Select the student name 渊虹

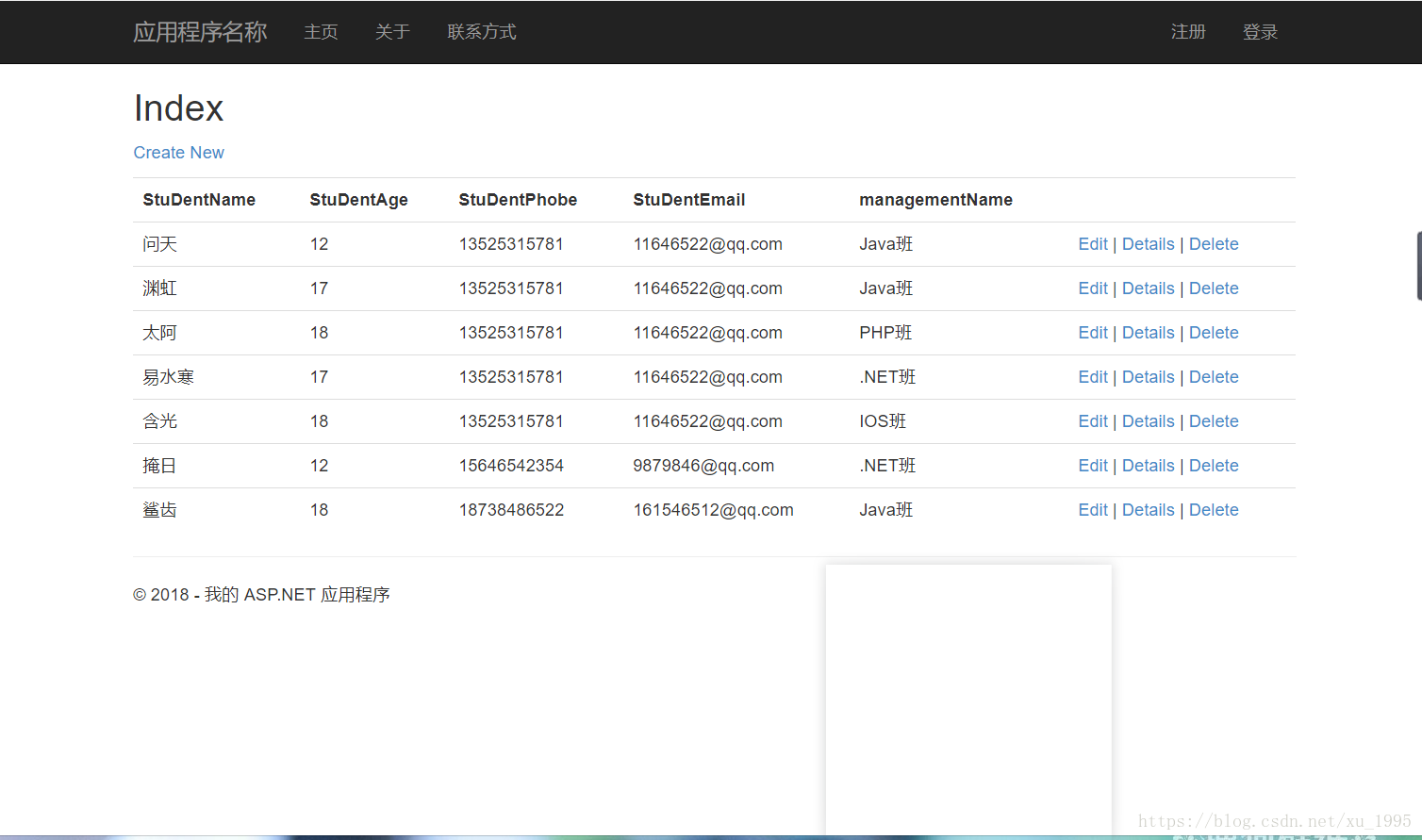160,288
